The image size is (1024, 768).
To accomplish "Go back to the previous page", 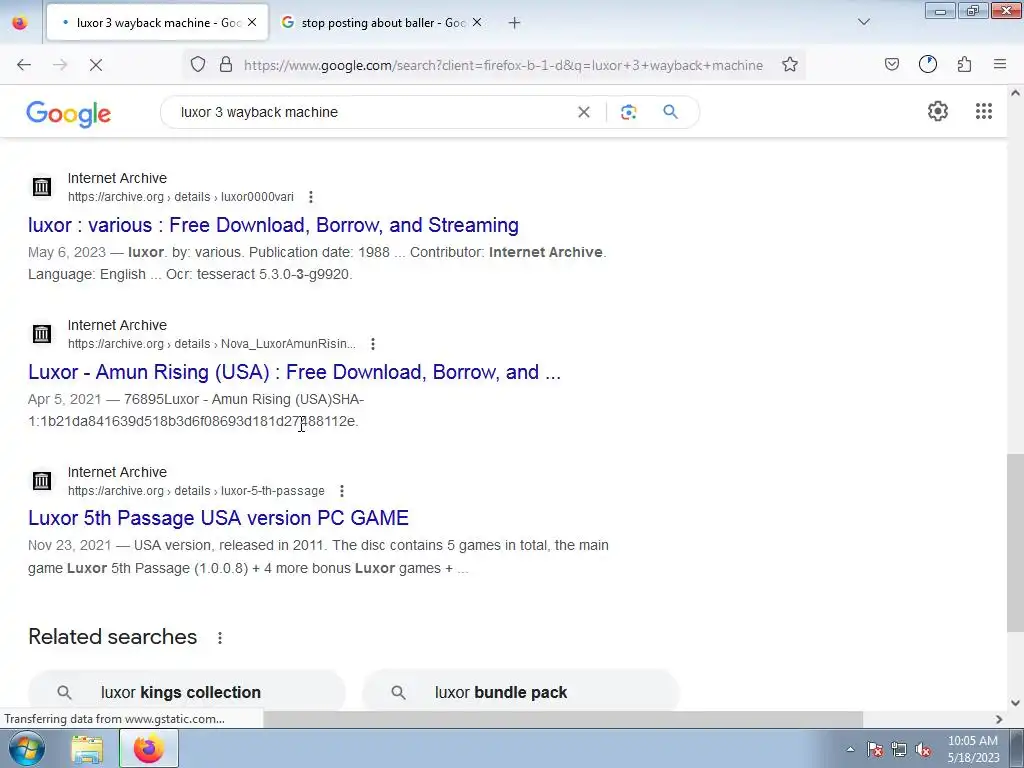I will [24, 65].
